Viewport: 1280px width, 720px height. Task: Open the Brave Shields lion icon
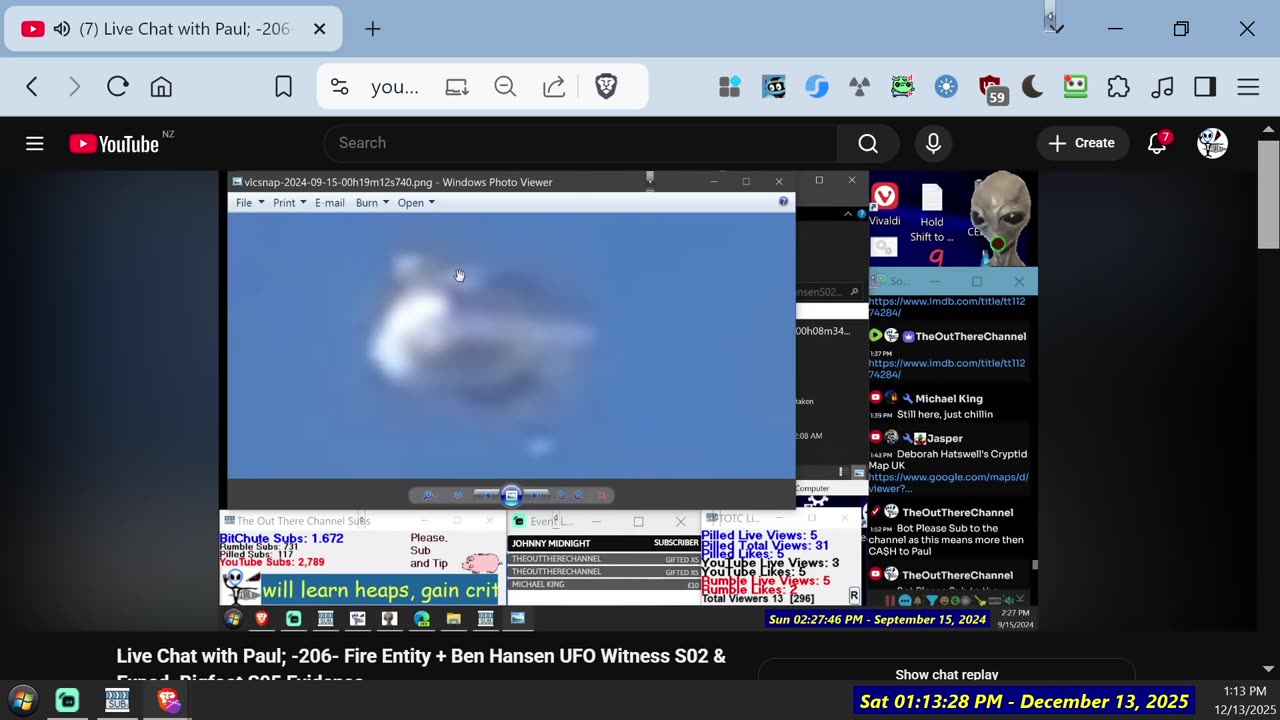(606, 87)
